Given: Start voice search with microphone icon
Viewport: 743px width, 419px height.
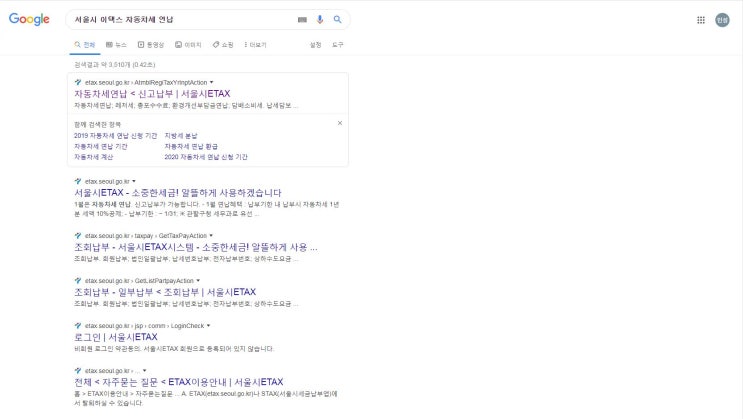Looking at the screenshot, I should point(320,19).
